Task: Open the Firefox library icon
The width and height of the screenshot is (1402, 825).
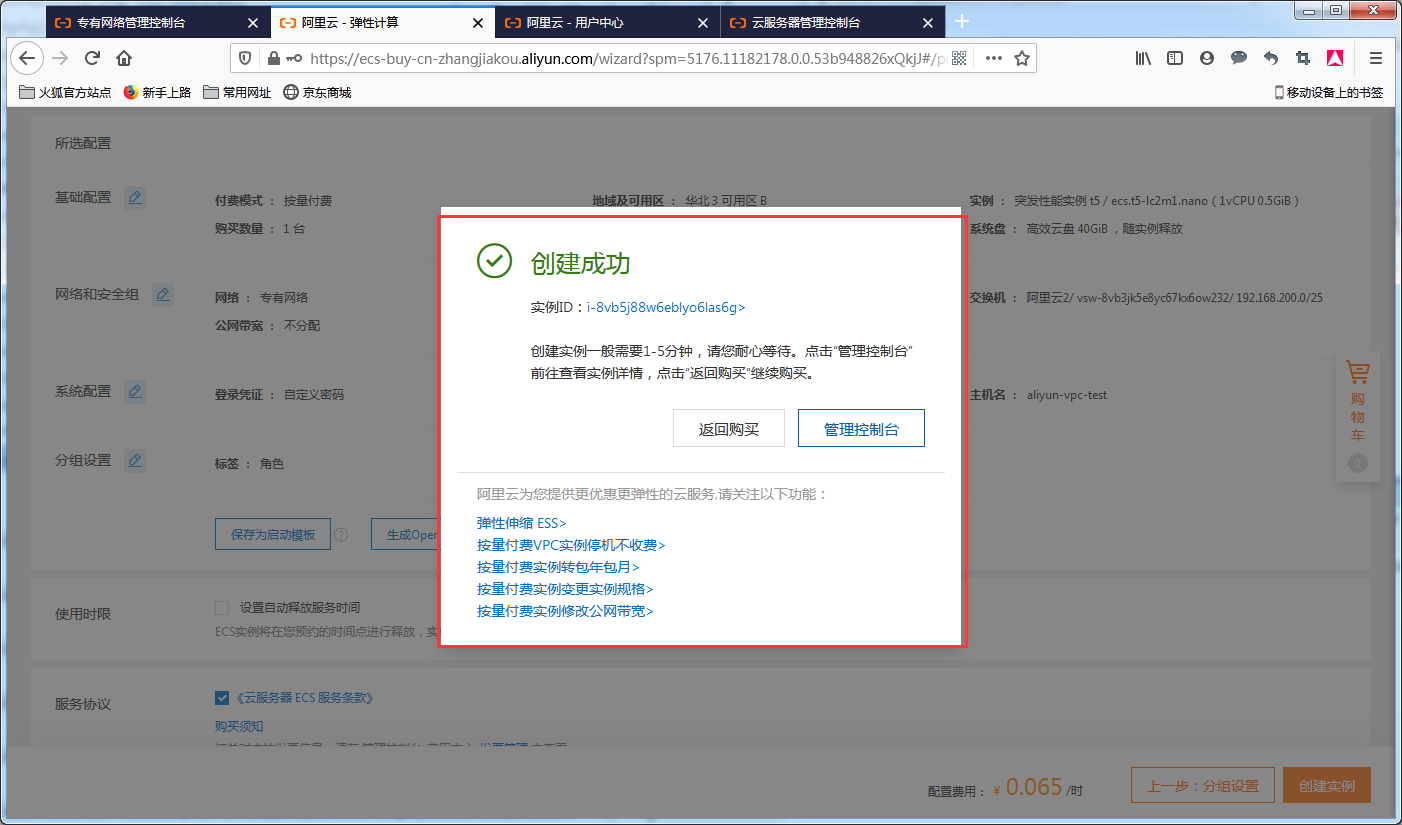Action: 1143,58
